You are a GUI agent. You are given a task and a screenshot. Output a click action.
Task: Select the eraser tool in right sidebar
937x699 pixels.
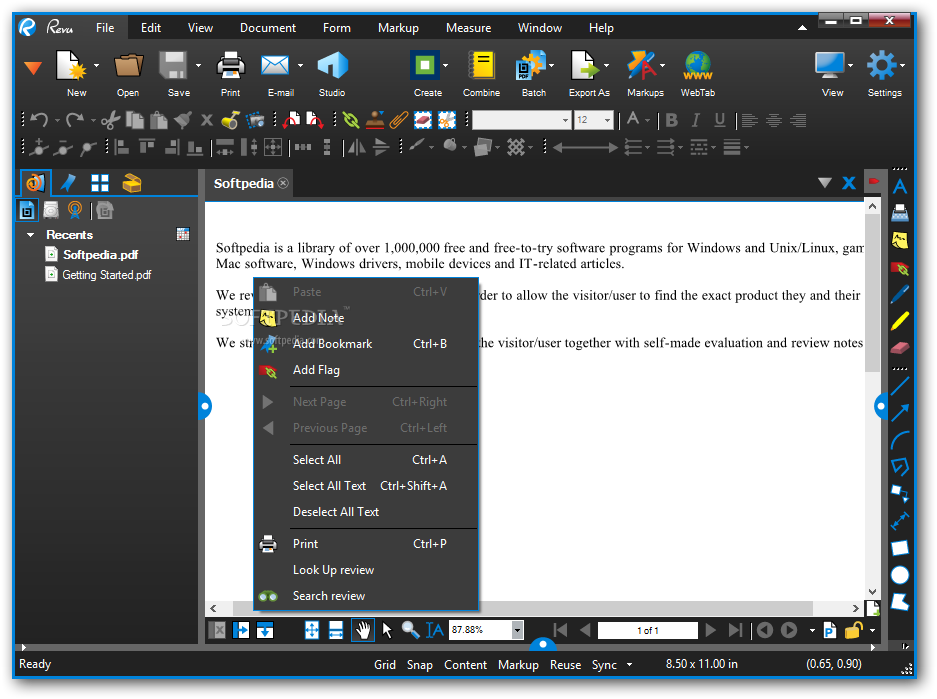[x=900, y=348]
